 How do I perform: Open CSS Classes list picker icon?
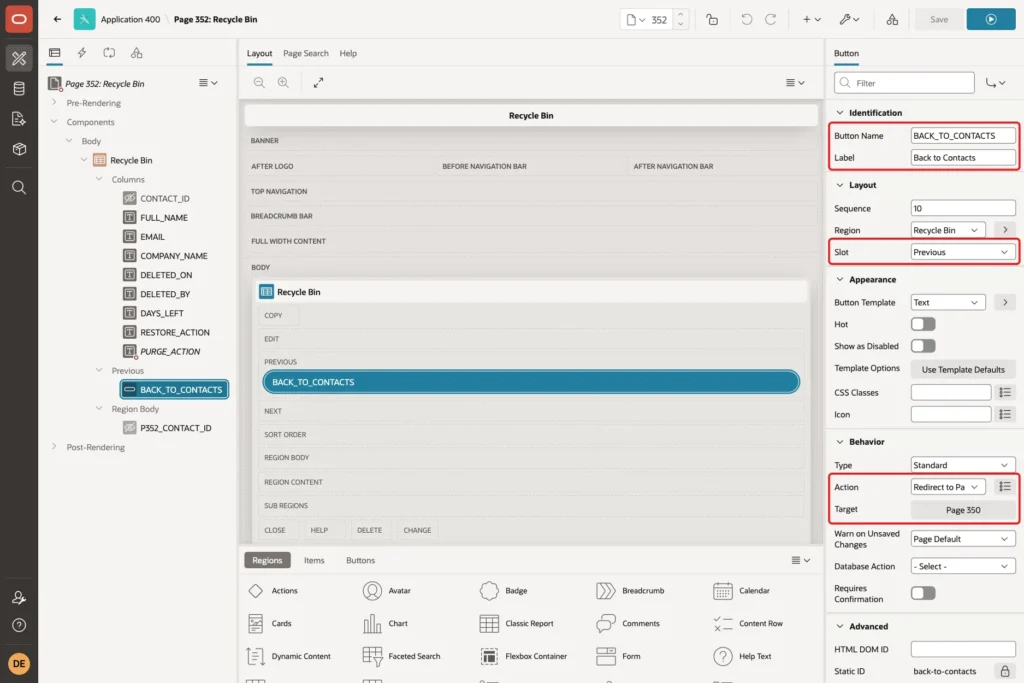(x=1004, y=392)
